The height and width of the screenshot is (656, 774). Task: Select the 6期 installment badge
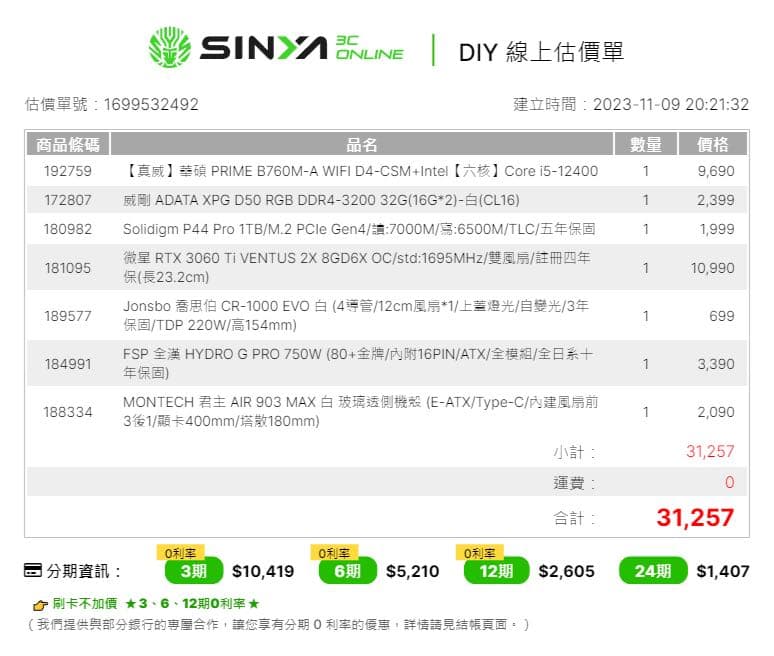pyautogui.click(x=348, y=571)
